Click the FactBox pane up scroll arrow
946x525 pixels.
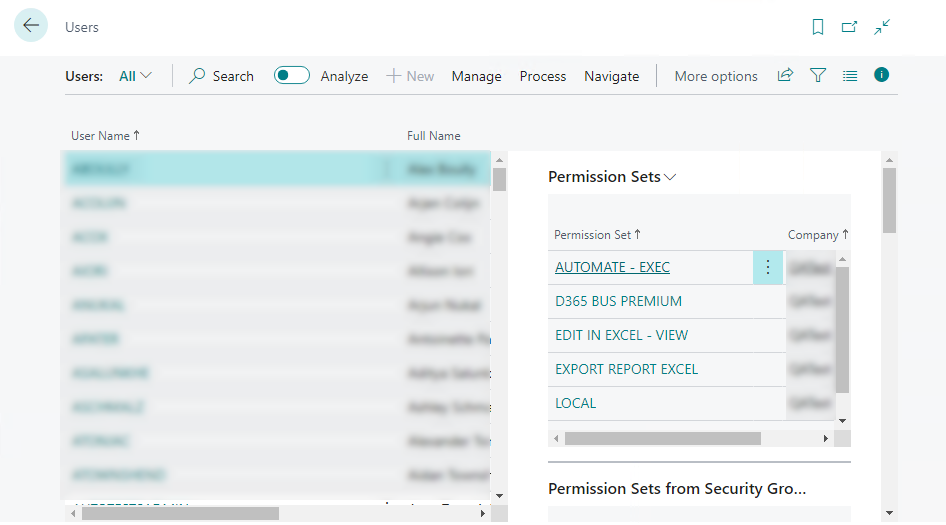(x=889, y=160)
